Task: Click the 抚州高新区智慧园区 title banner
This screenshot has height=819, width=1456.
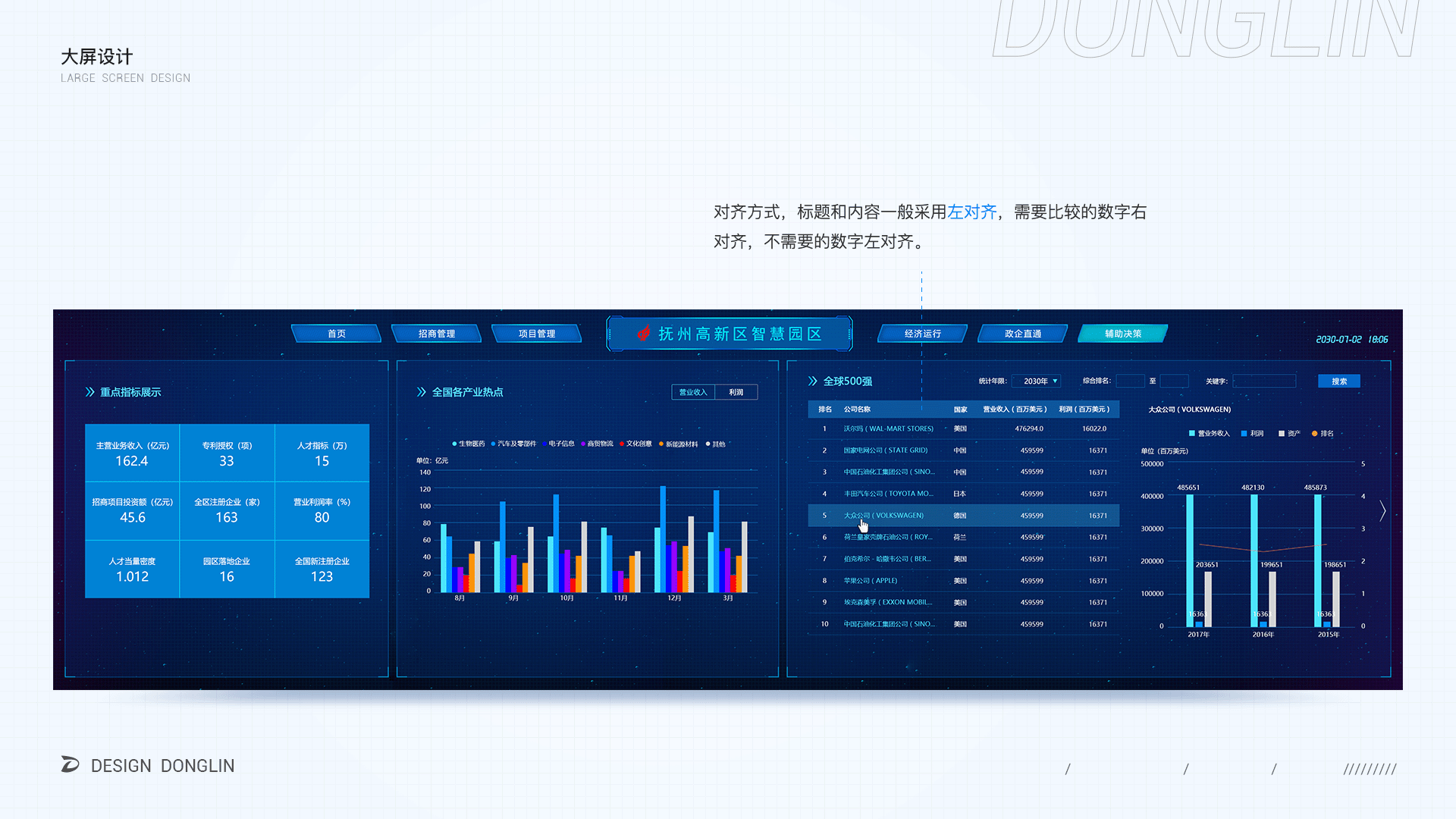Action: pos(730,334)
